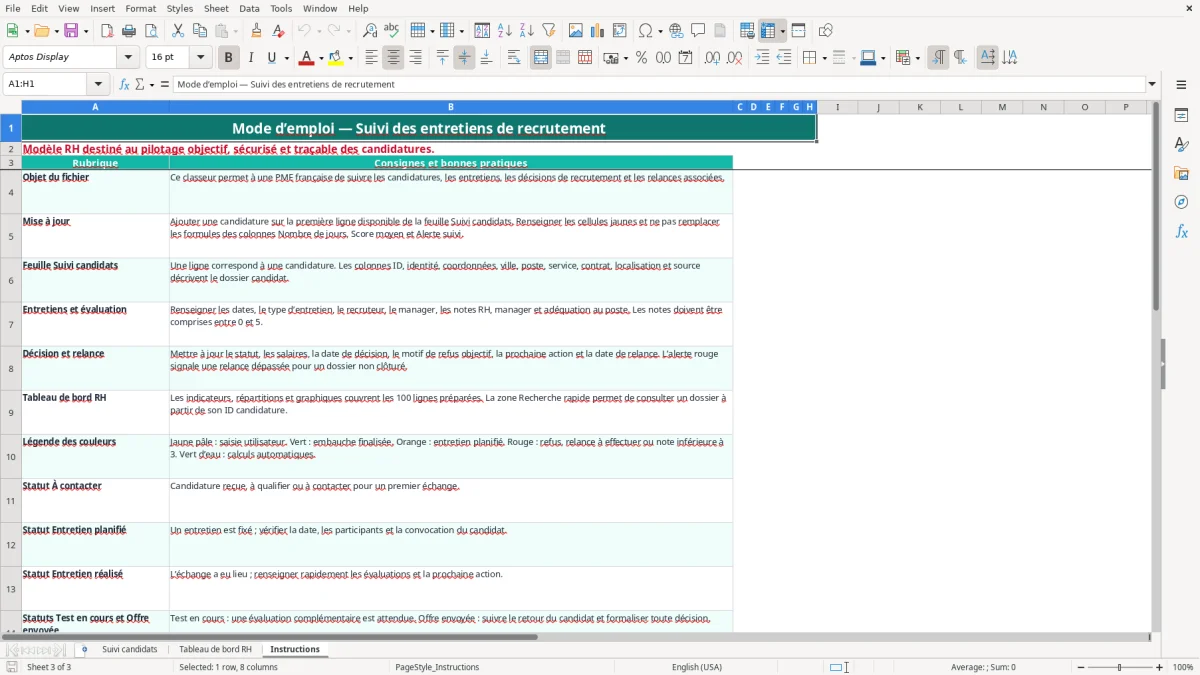Click the Insert Hyperlink icon

[x=676, y=31]
